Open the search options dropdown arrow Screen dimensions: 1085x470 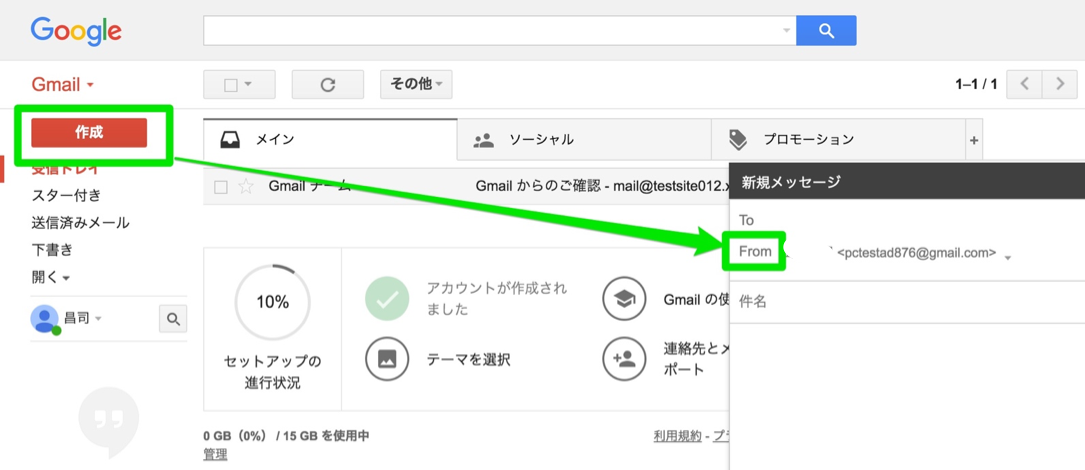click(786, 30)
